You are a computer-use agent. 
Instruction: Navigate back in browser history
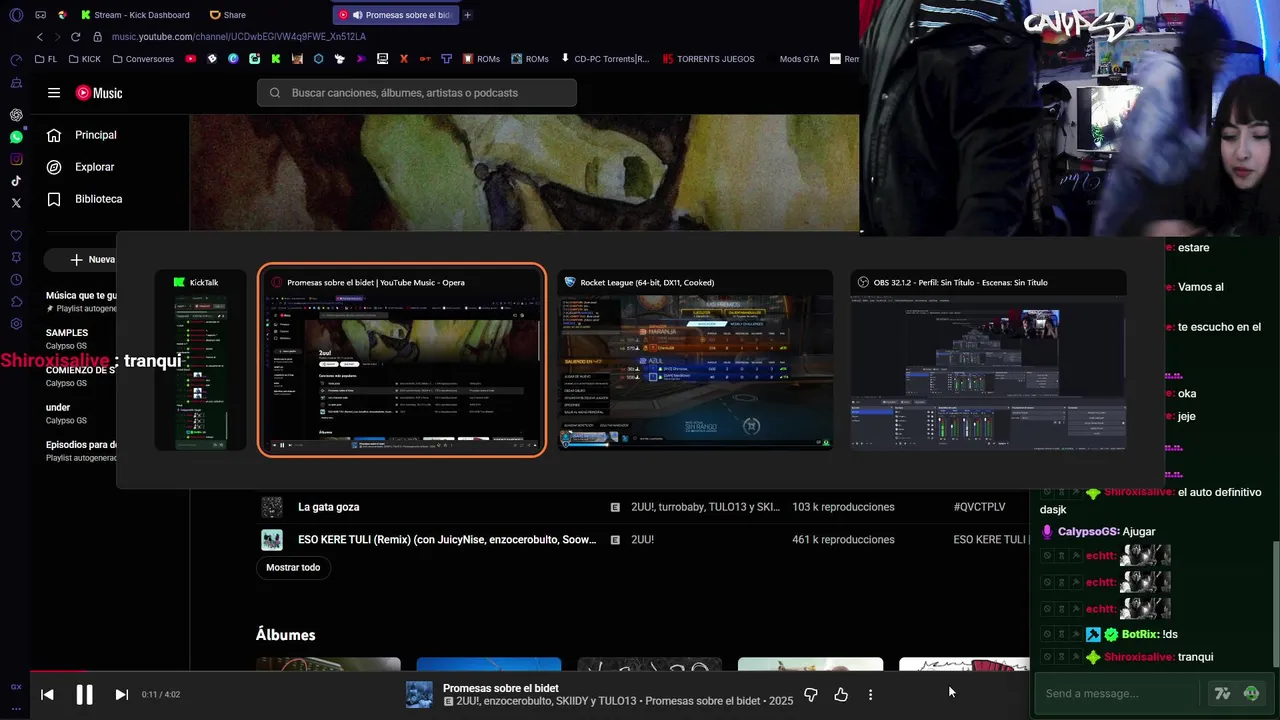coord(40,37)
